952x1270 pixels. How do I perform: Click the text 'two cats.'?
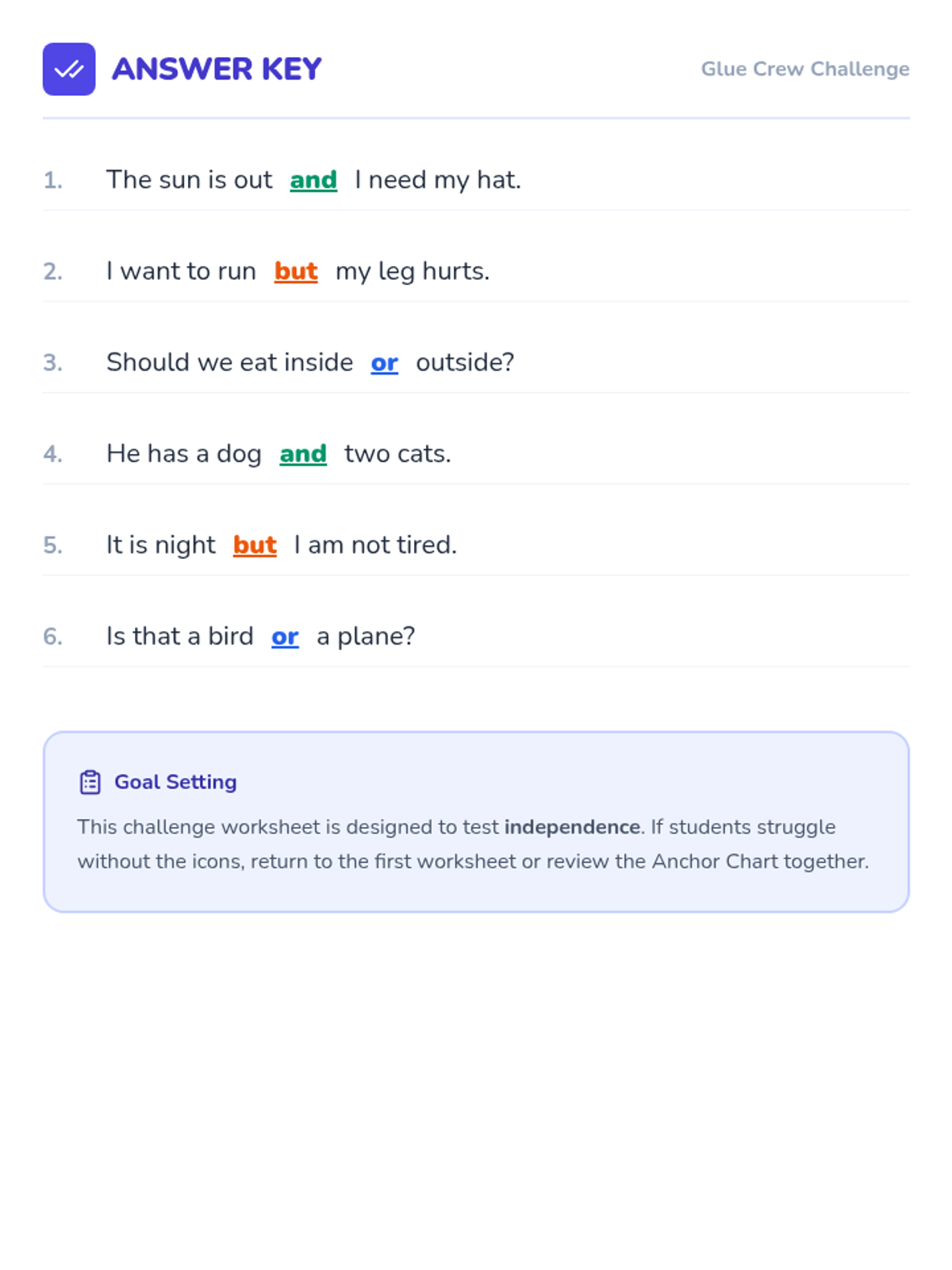[x=397, y=454]
